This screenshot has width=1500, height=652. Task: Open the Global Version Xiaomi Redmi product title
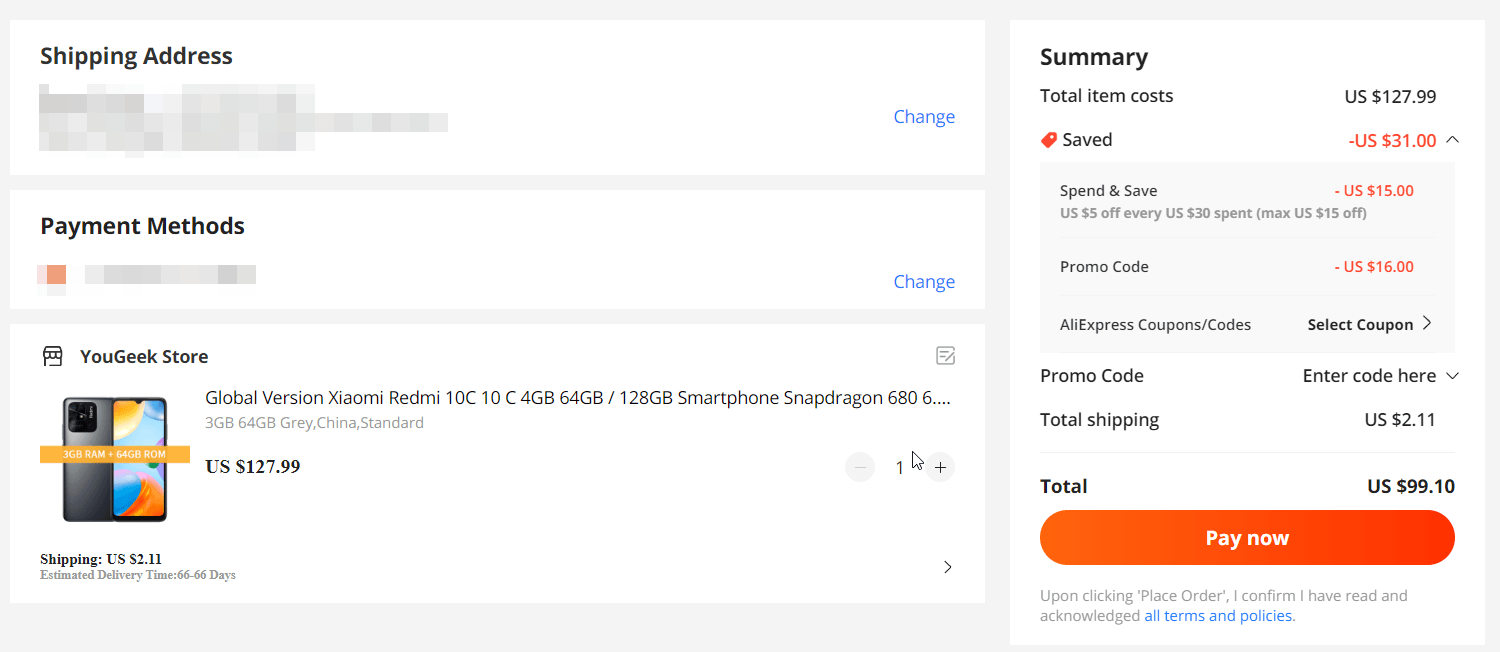coord(577,398)
